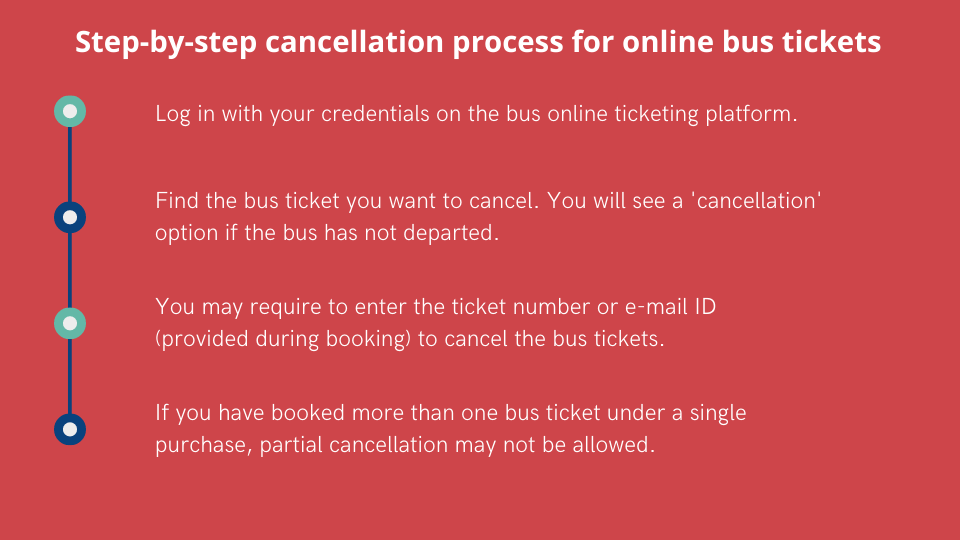Click the '(provided during booking)' text
The image size is (960, 540).
click(x=283, y=339)
